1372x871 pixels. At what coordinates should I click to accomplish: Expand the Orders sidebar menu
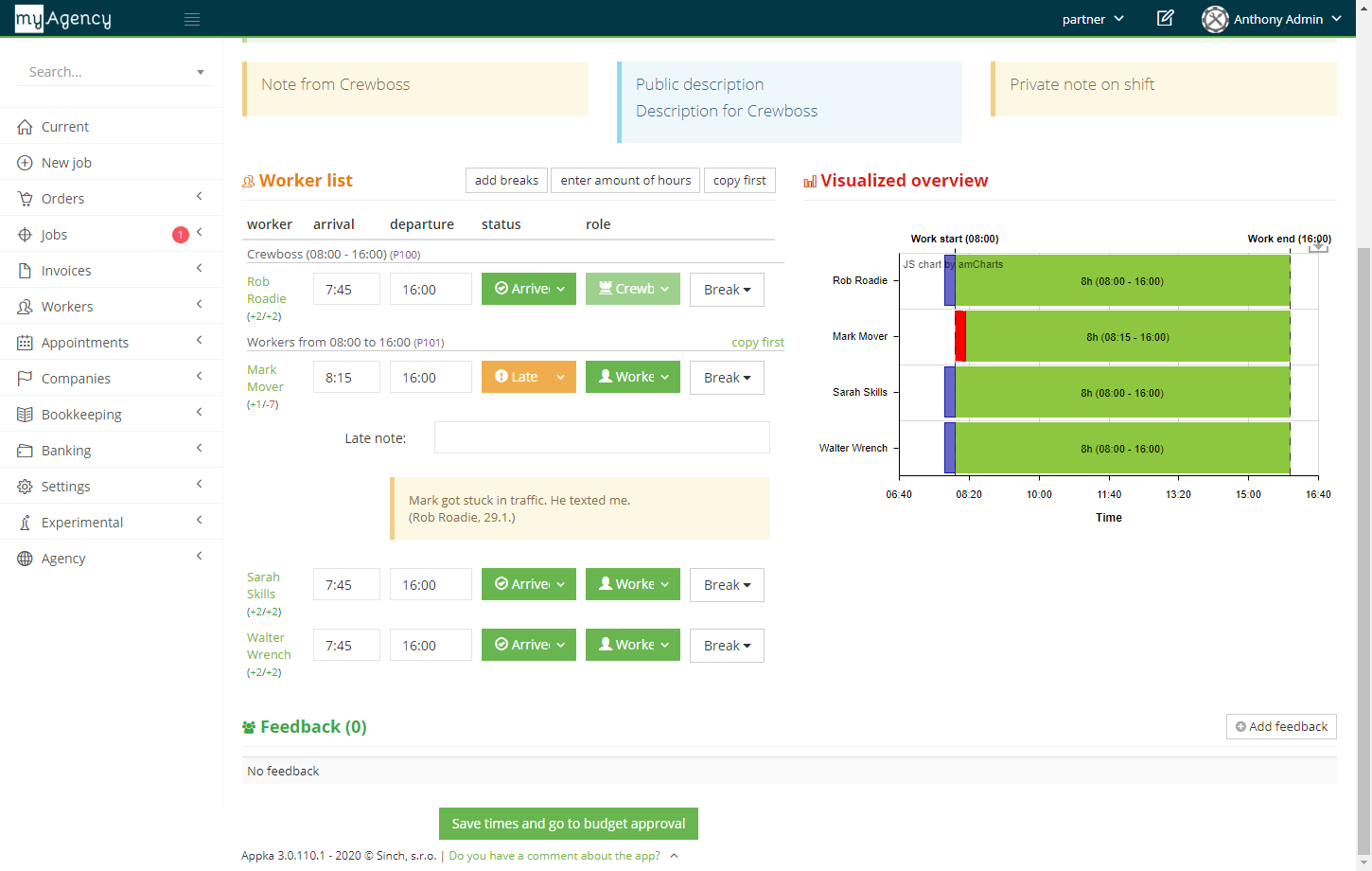click(x=200, y=196)
